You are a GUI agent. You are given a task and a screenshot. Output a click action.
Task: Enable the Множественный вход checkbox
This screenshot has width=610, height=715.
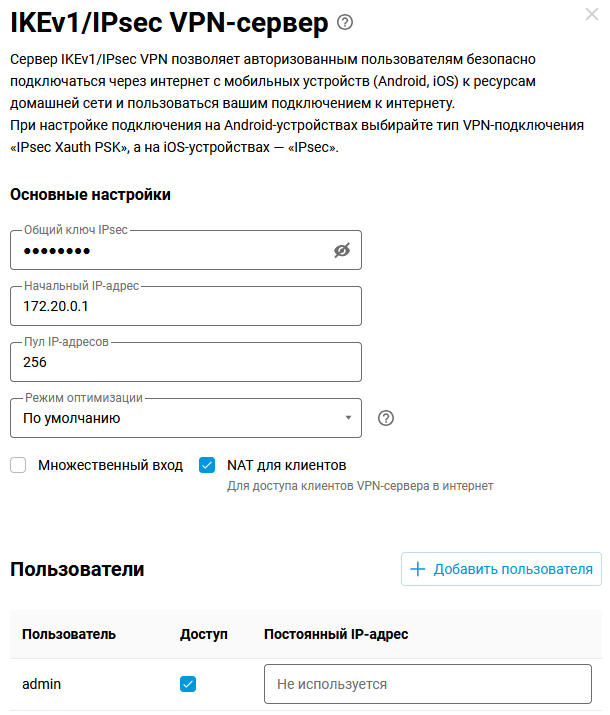tap(18, 465)
